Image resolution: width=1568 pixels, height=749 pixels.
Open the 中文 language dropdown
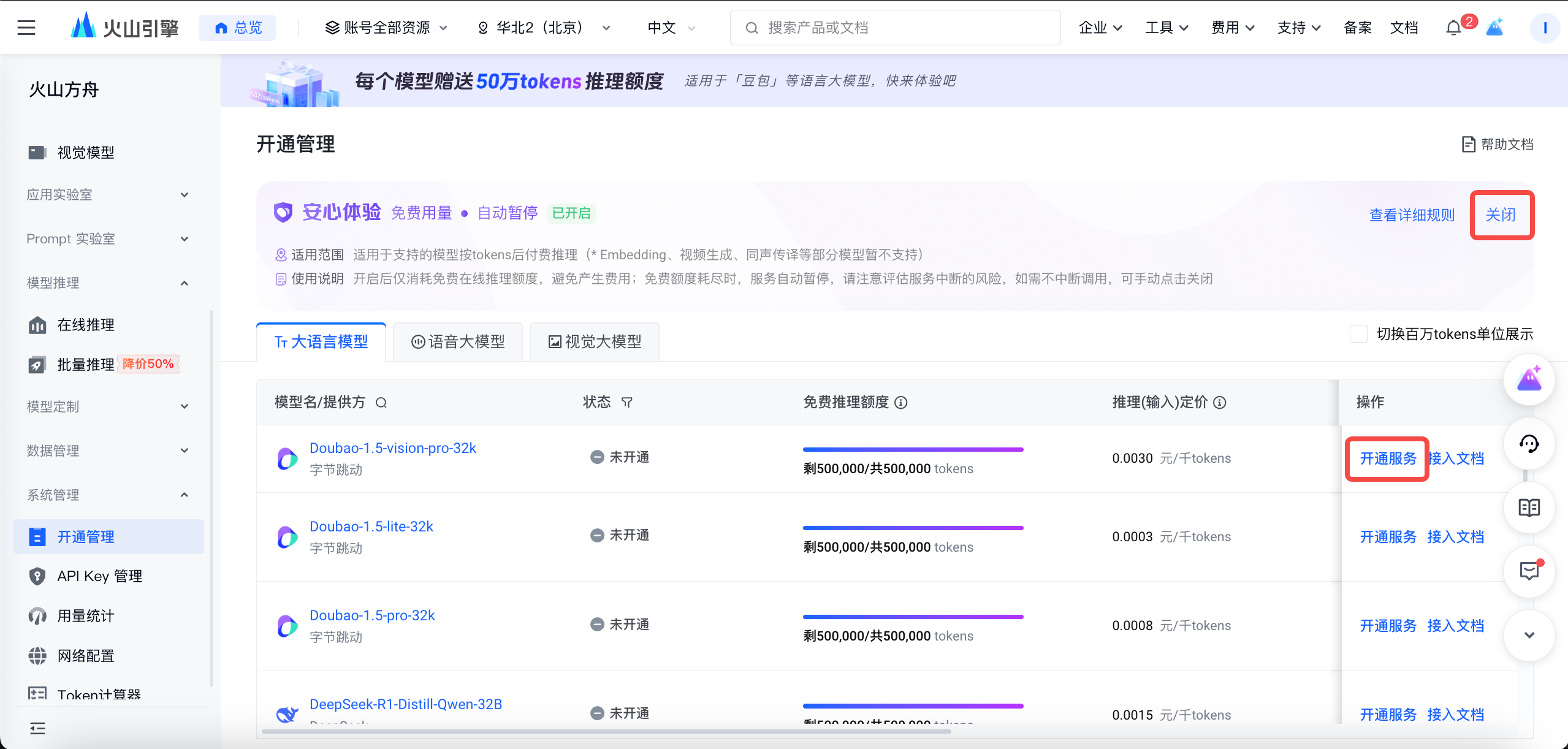(671, 28)
